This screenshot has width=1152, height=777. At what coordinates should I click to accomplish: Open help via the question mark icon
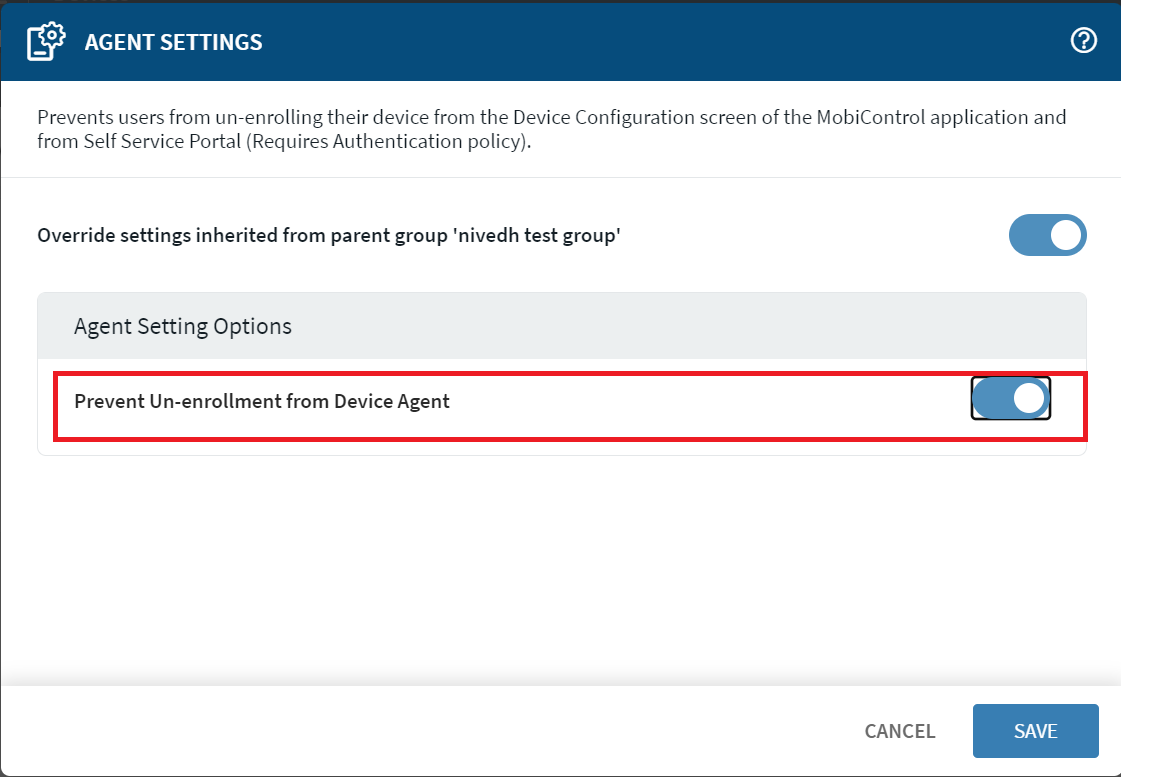(1083, 41)
